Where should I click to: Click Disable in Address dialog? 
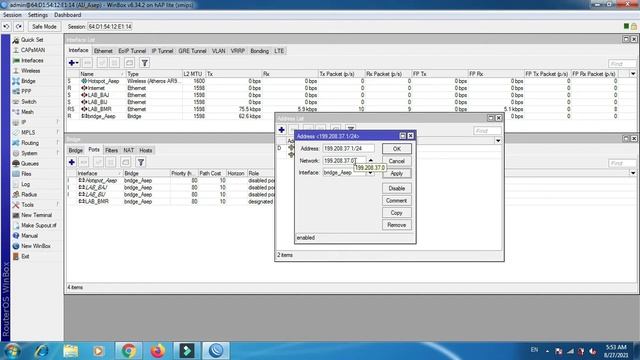point(397,189)
